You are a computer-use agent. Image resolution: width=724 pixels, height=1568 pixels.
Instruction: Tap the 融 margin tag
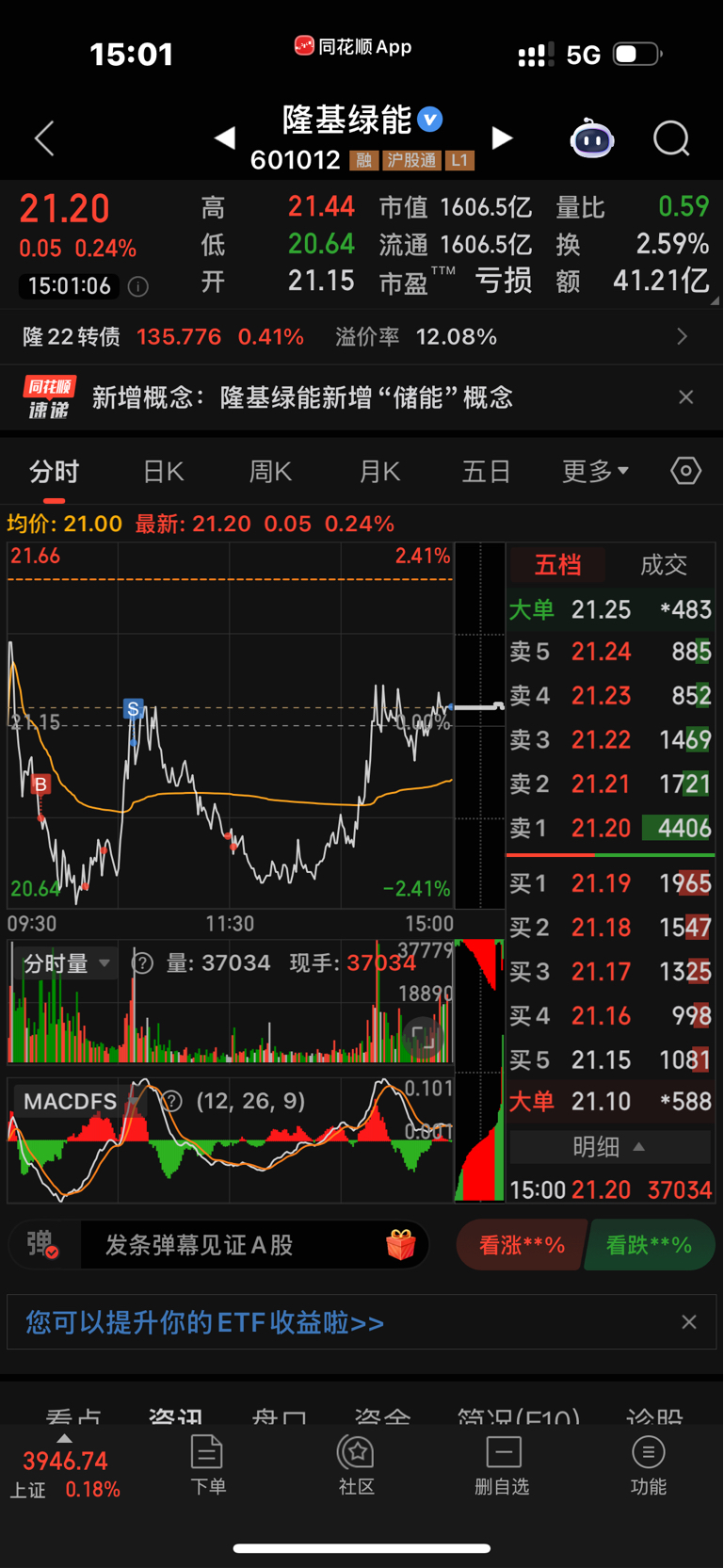[363, 161]
